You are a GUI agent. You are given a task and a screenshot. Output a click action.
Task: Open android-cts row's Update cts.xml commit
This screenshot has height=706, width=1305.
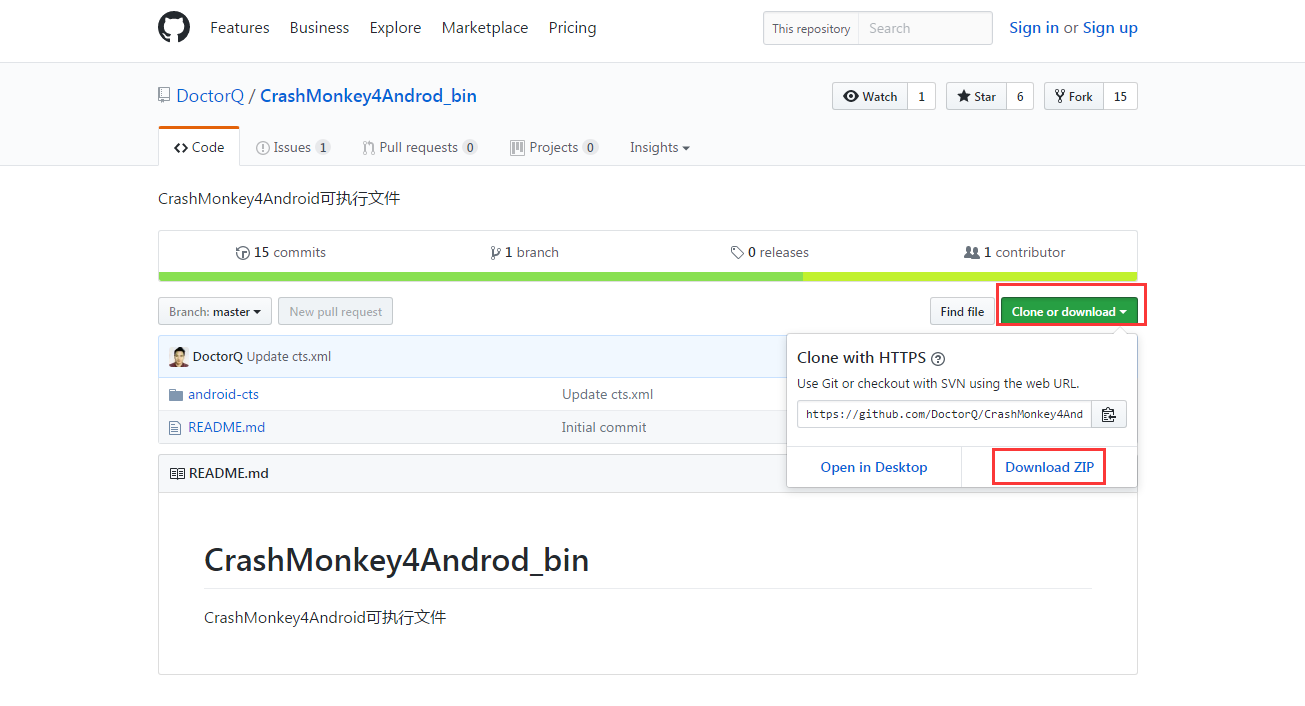point(608,395)
